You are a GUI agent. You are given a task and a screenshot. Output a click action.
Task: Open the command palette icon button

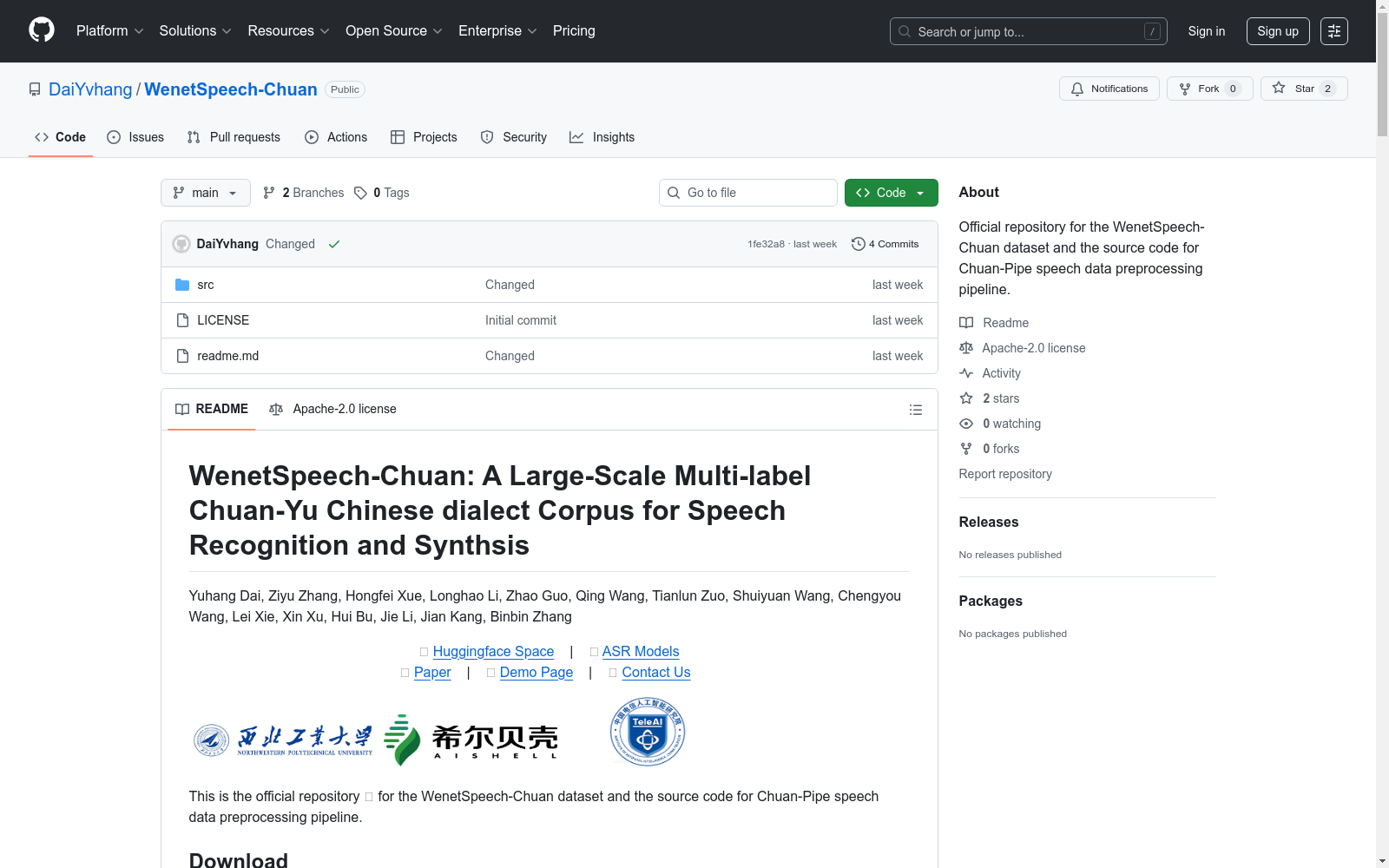[x=1334, y=31]
